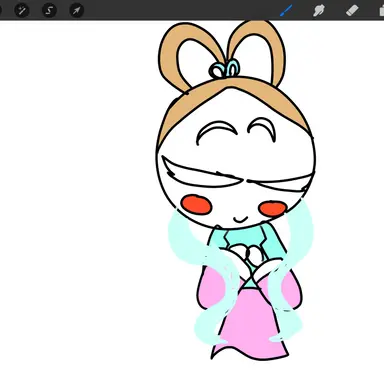Select the Smudge finger tool
384x384 pixels.
click(319, 10)
